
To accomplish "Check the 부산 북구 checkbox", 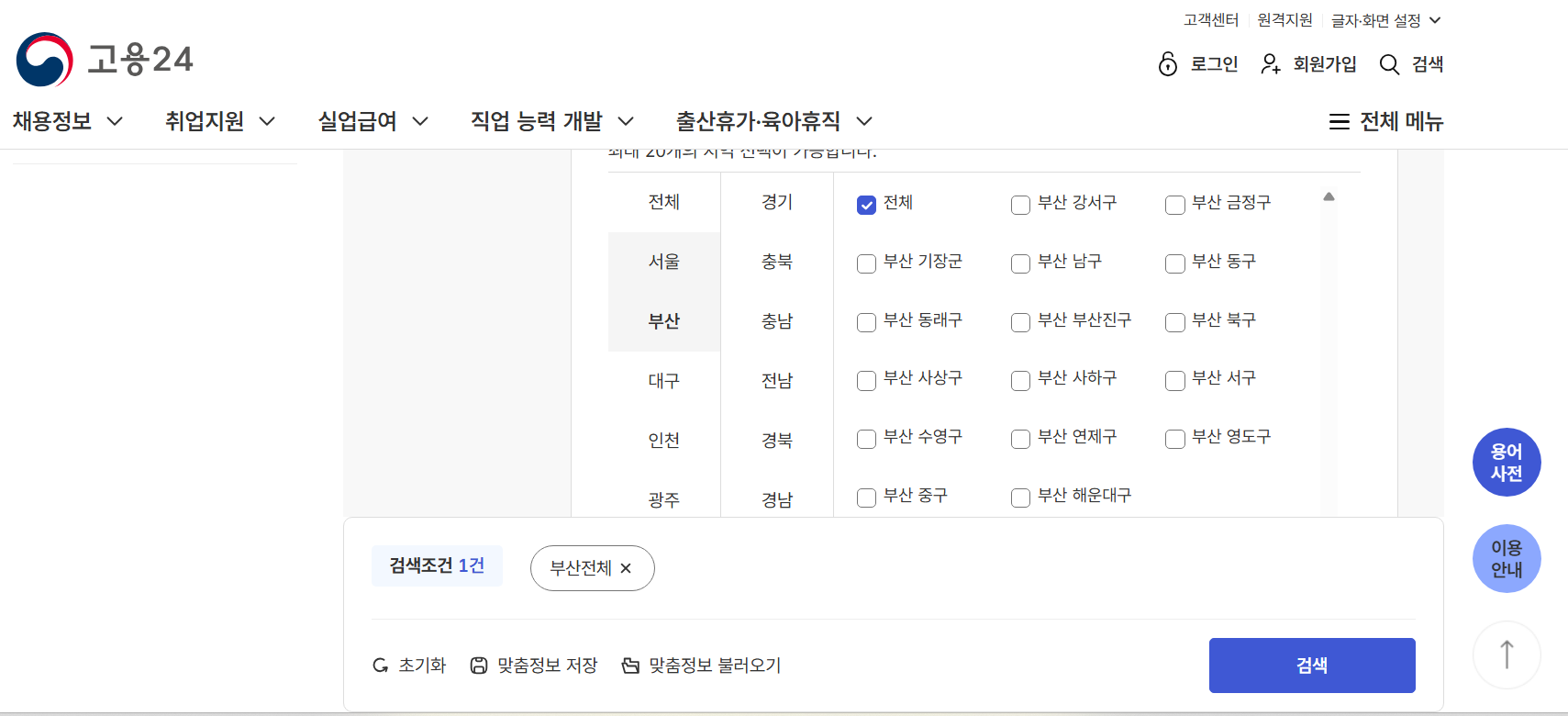I will (x=1174, y=322).
